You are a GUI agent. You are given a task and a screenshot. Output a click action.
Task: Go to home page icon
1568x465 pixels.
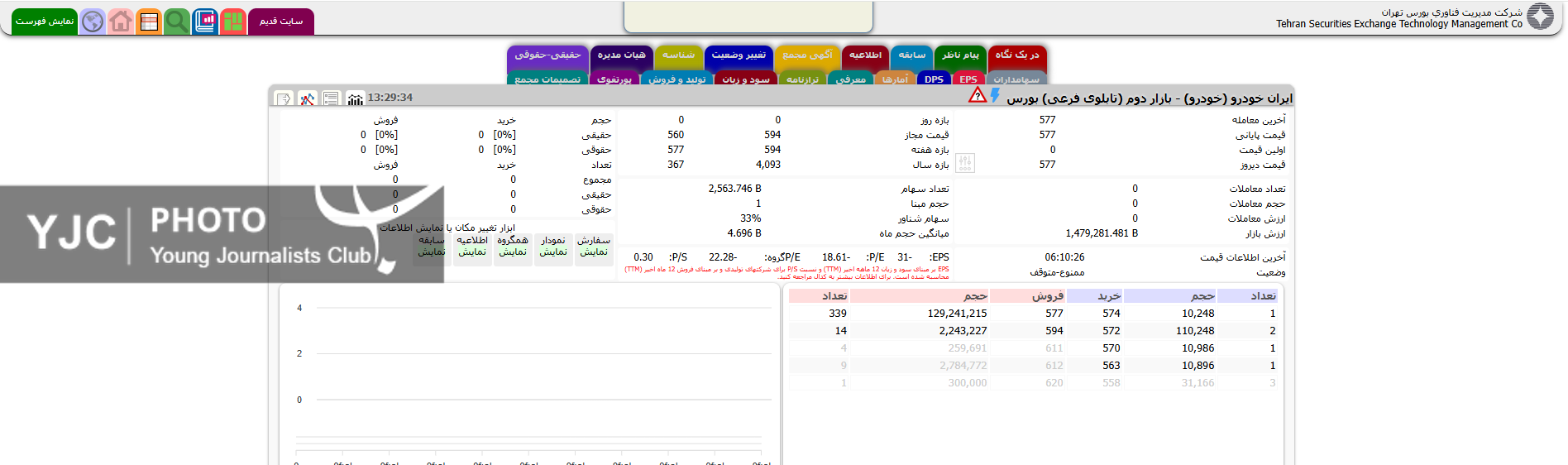tap(121, 21)
